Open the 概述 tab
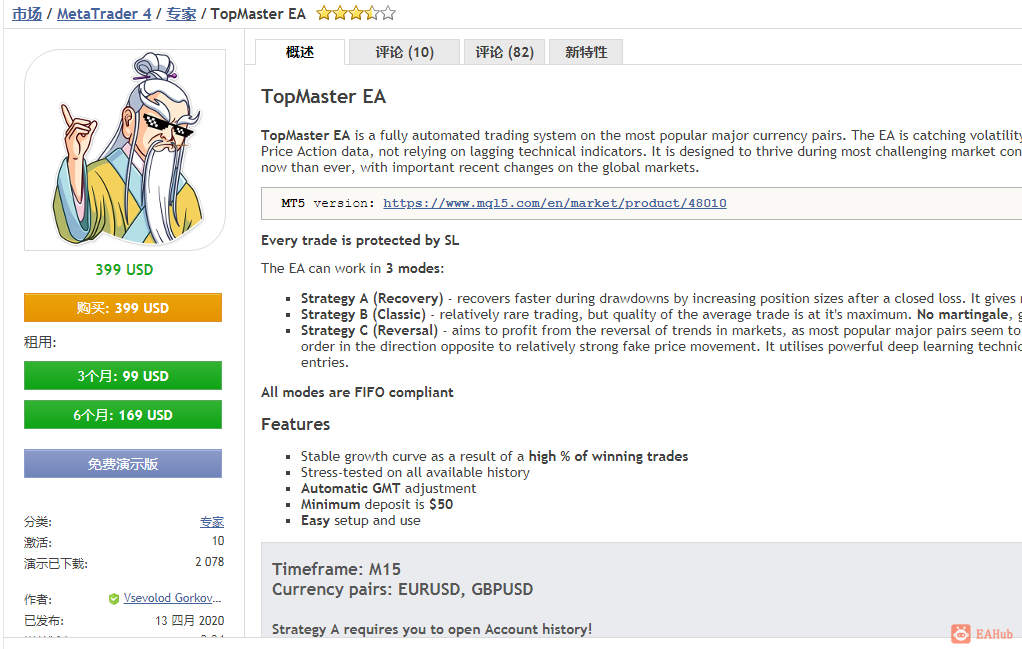The width and height of the screenshot is (1022, 649). [300, 52]
